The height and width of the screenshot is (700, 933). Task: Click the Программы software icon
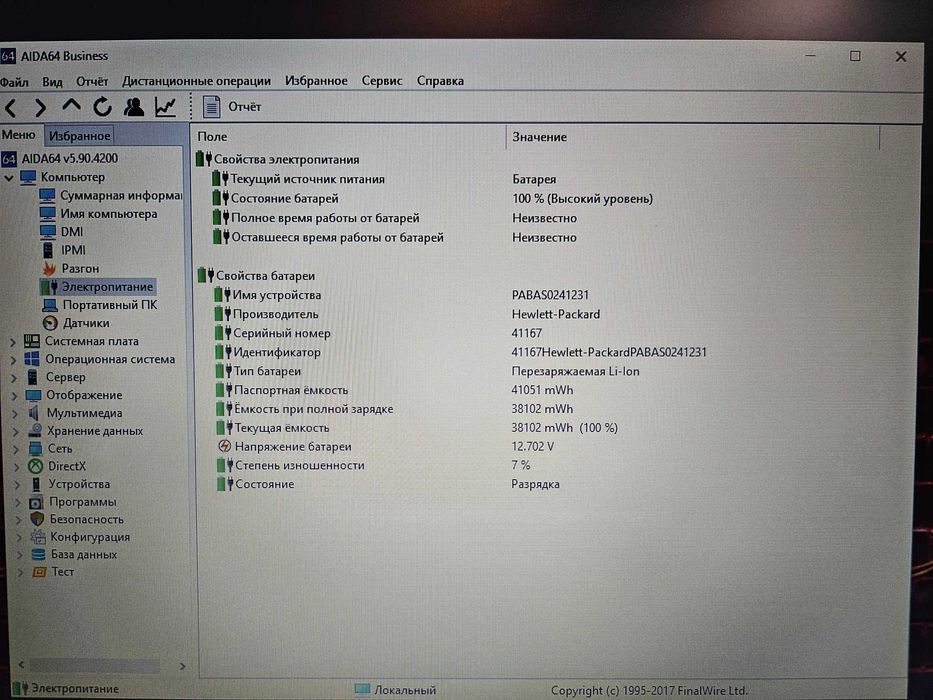[36, 502]
